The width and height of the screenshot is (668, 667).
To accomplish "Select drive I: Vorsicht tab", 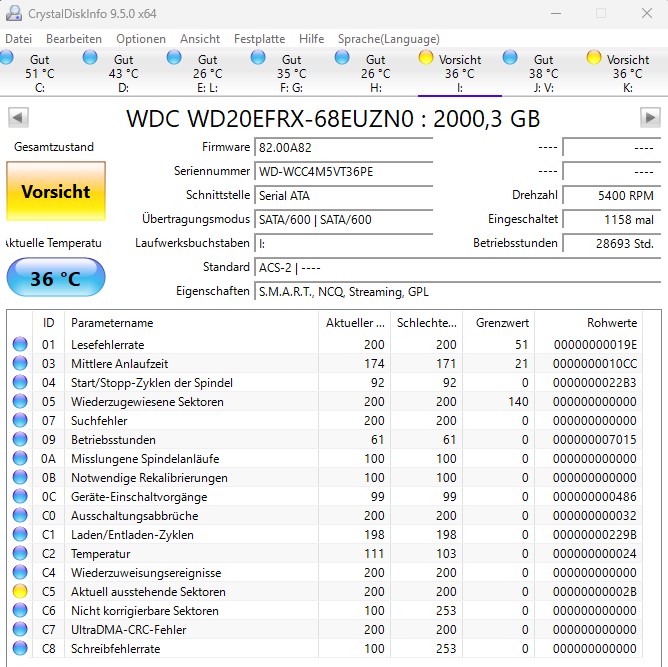I will point(458,72).
